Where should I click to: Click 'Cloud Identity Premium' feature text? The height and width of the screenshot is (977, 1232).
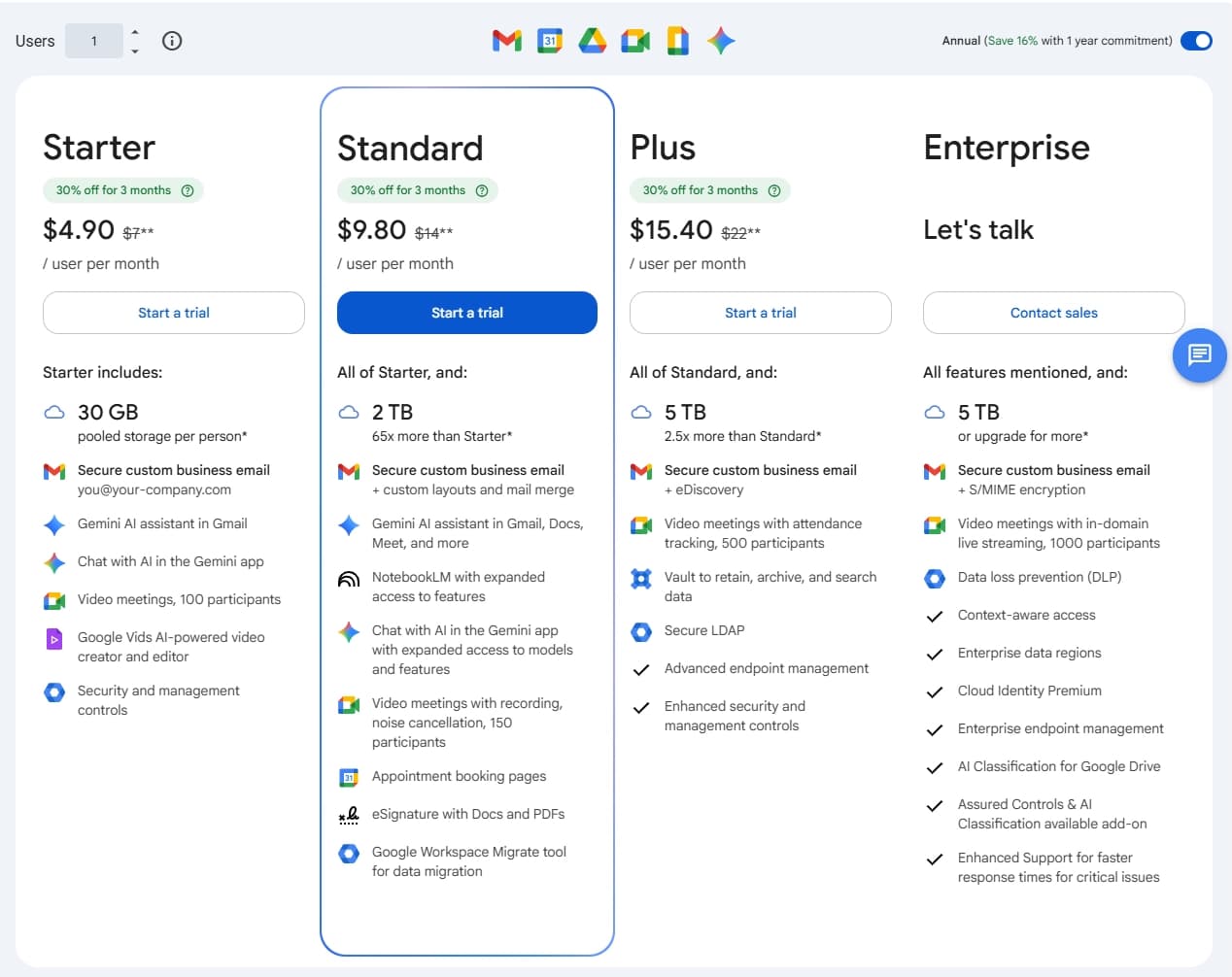coord(1030,691)
